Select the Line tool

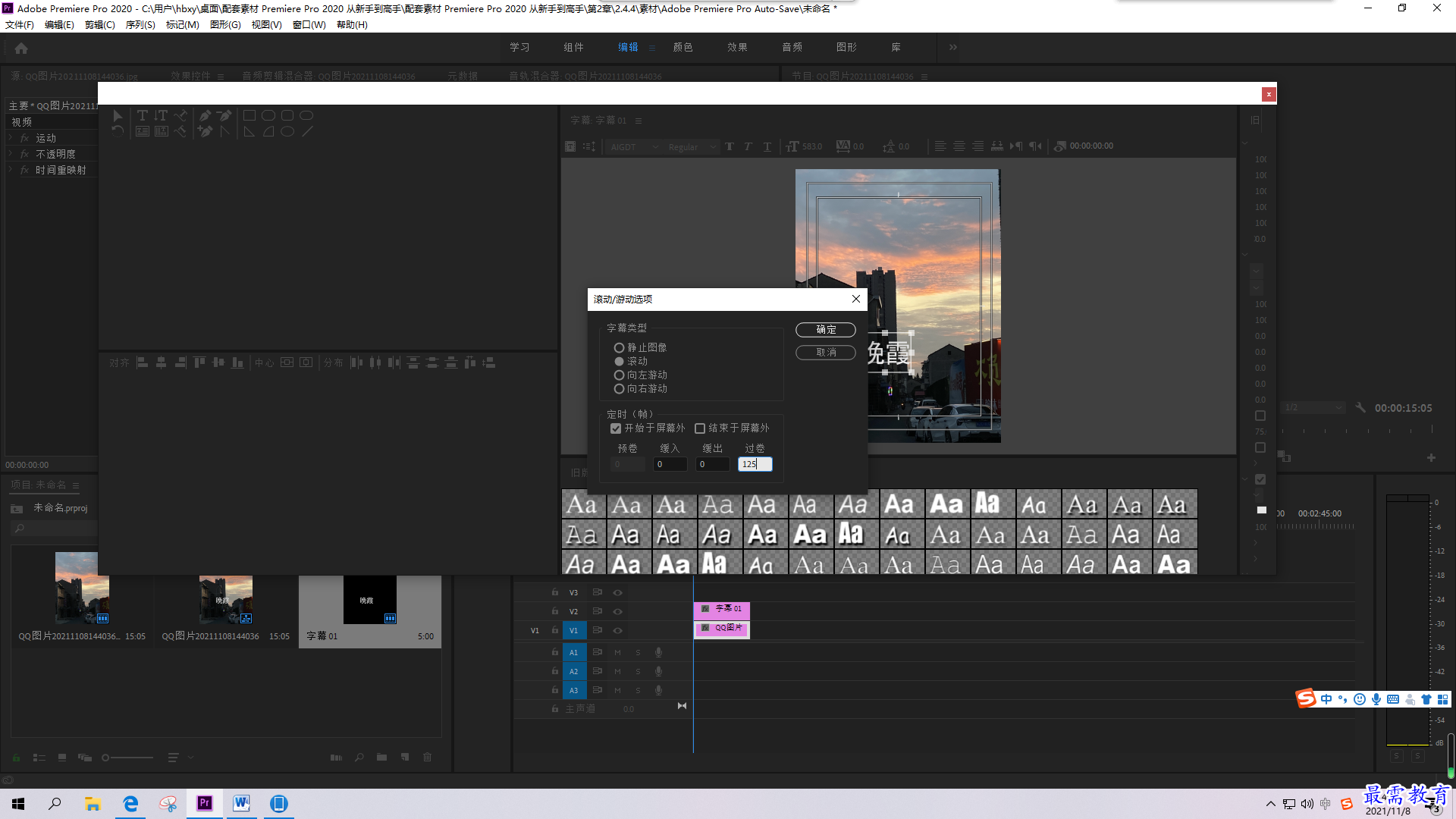click(306, 131)
